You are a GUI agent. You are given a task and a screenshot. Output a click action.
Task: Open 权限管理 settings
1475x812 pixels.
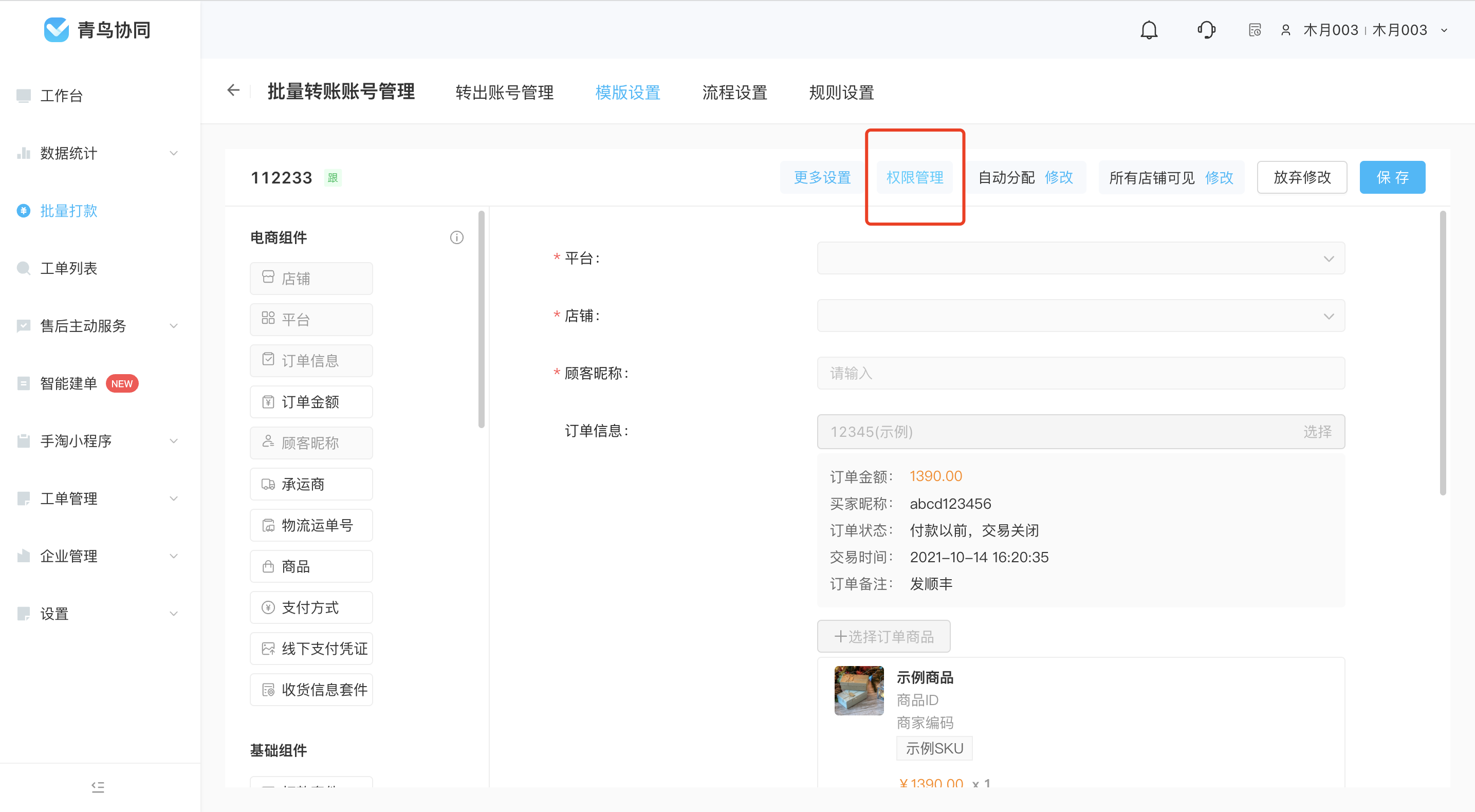point(914,177)
